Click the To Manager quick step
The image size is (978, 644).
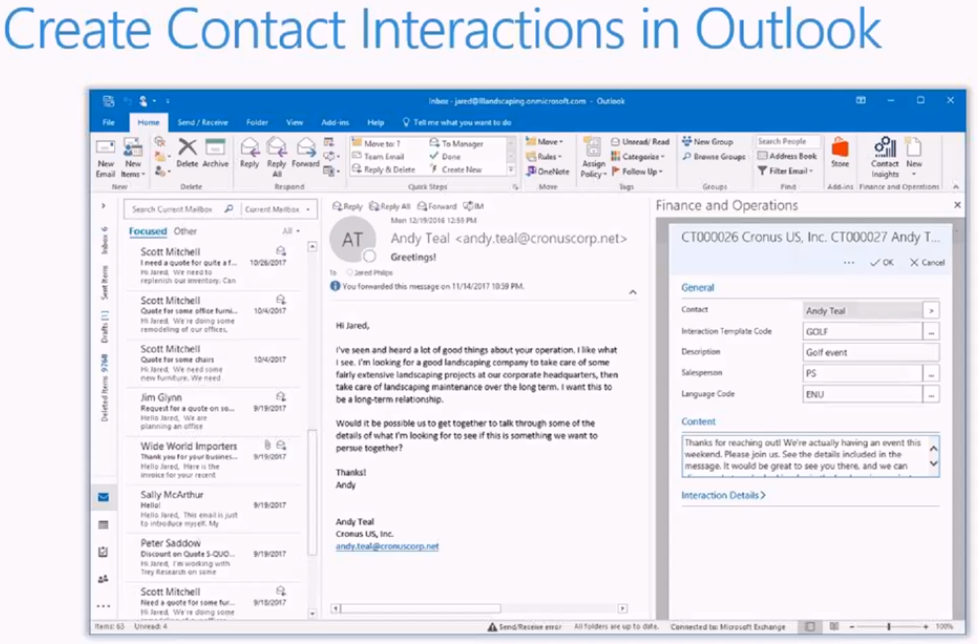(457, 143)
